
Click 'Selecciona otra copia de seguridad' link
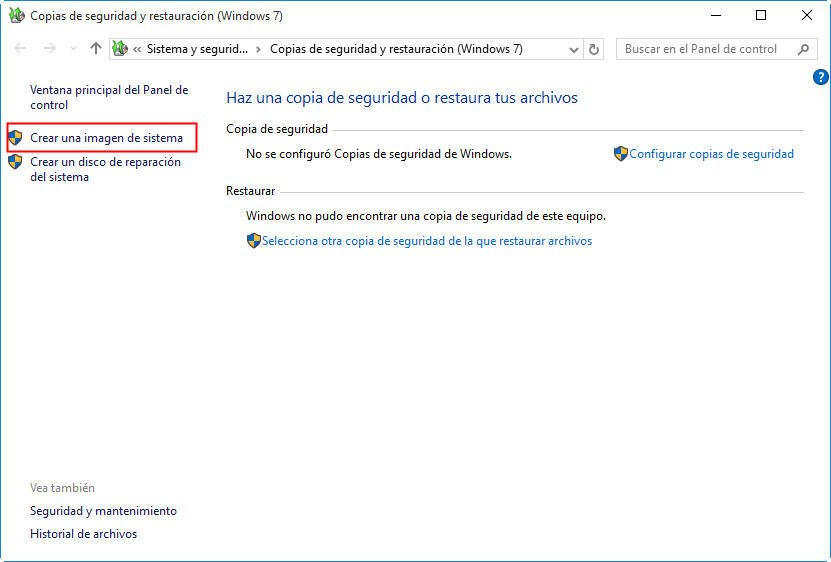point(427,241)
